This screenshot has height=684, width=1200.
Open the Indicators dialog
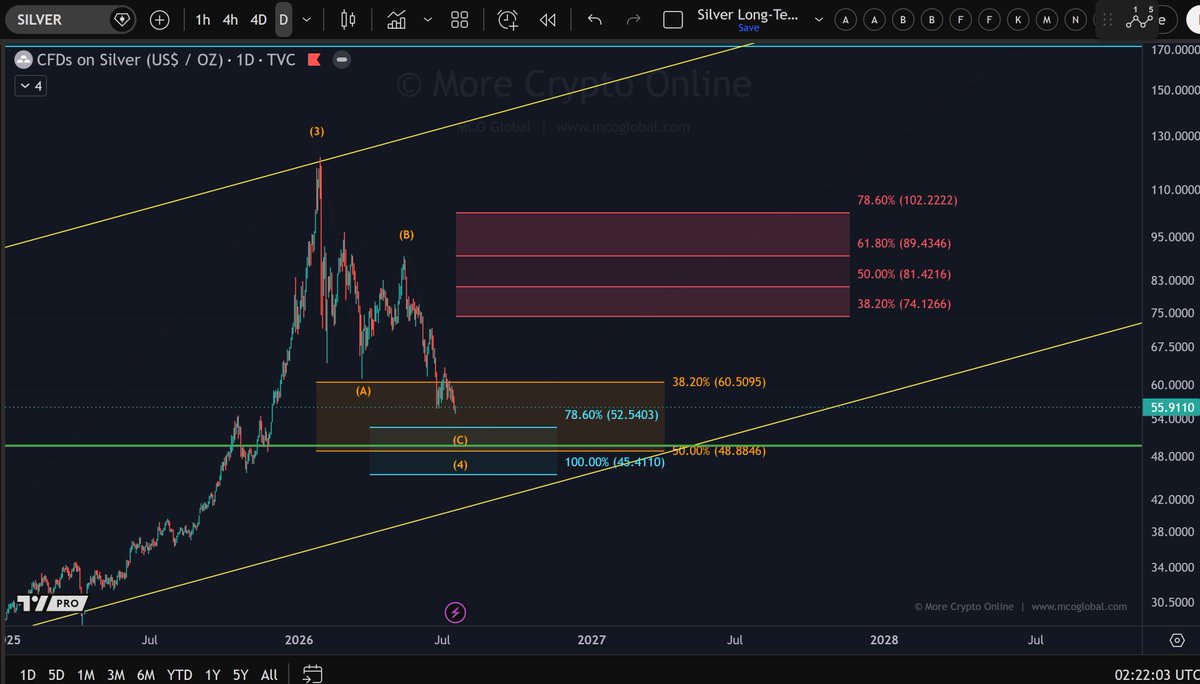pos(397,19)
